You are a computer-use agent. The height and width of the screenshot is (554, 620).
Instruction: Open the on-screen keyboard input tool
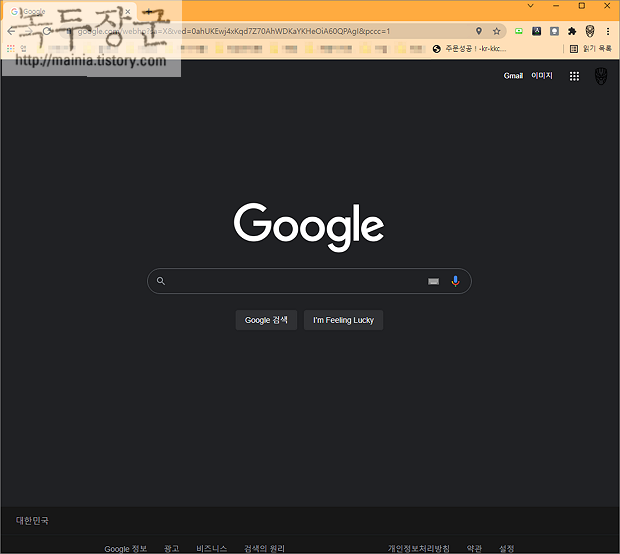(433, 281)
